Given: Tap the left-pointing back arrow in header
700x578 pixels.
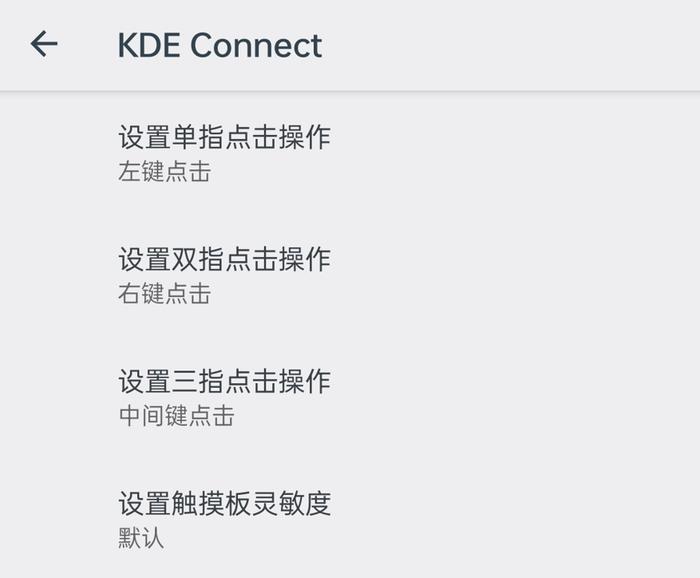Looking at the screenshot, I should (44, 44).
